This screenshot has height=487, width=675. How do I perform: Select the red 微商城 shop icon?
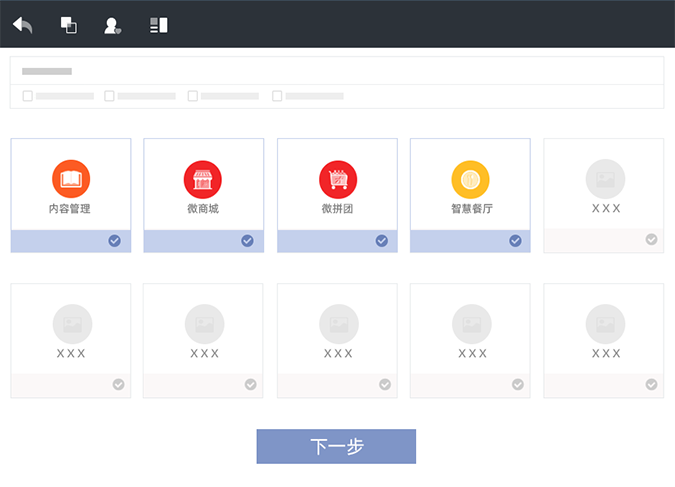pos(203,179)
